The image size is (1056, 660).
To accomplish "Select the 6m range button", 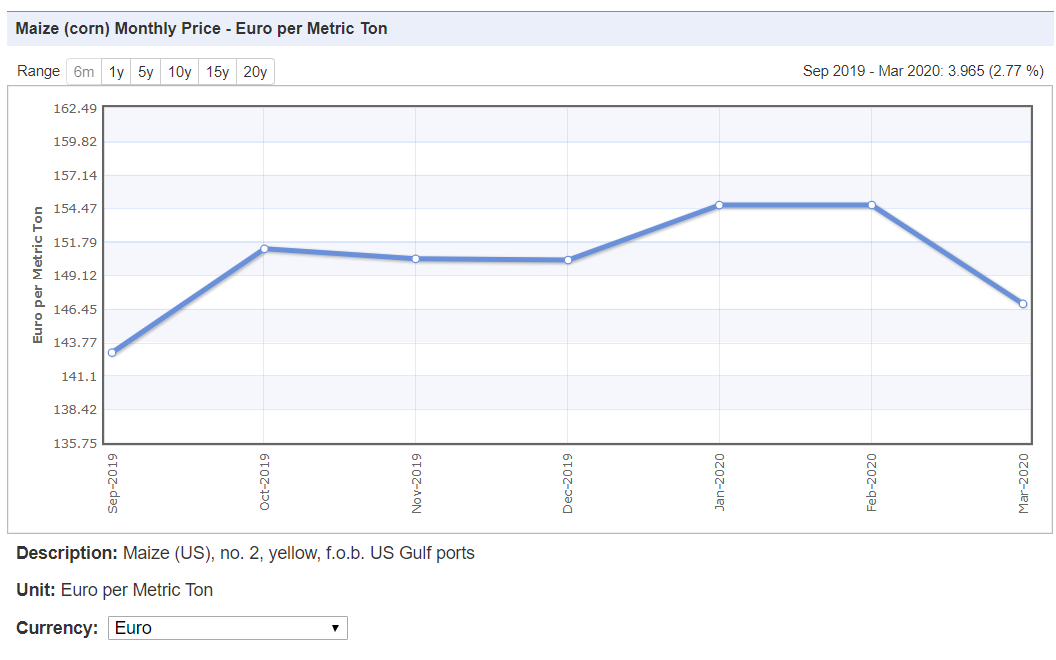I will (x=84, y=72).
